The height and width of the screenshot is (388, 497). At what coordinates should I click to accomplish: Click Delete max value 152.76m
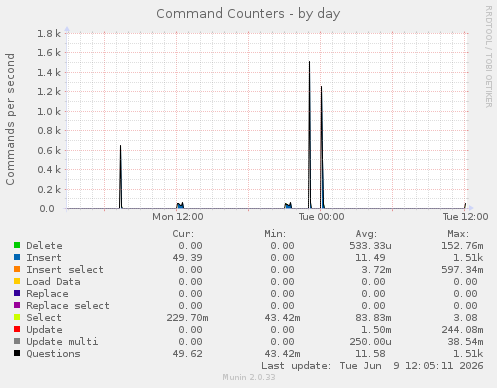pyautogui.click(x=462, y=246)
